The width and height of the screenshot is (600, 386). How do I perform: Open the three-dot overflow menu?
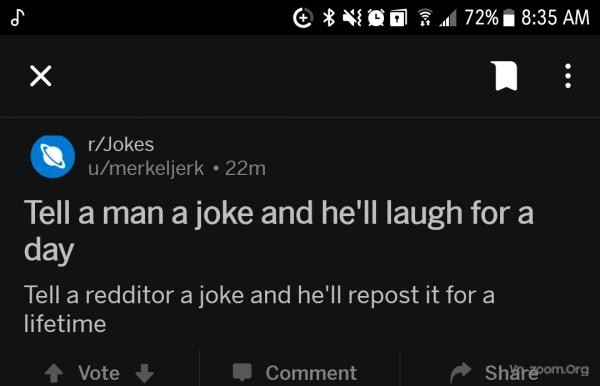pos(568,76)
